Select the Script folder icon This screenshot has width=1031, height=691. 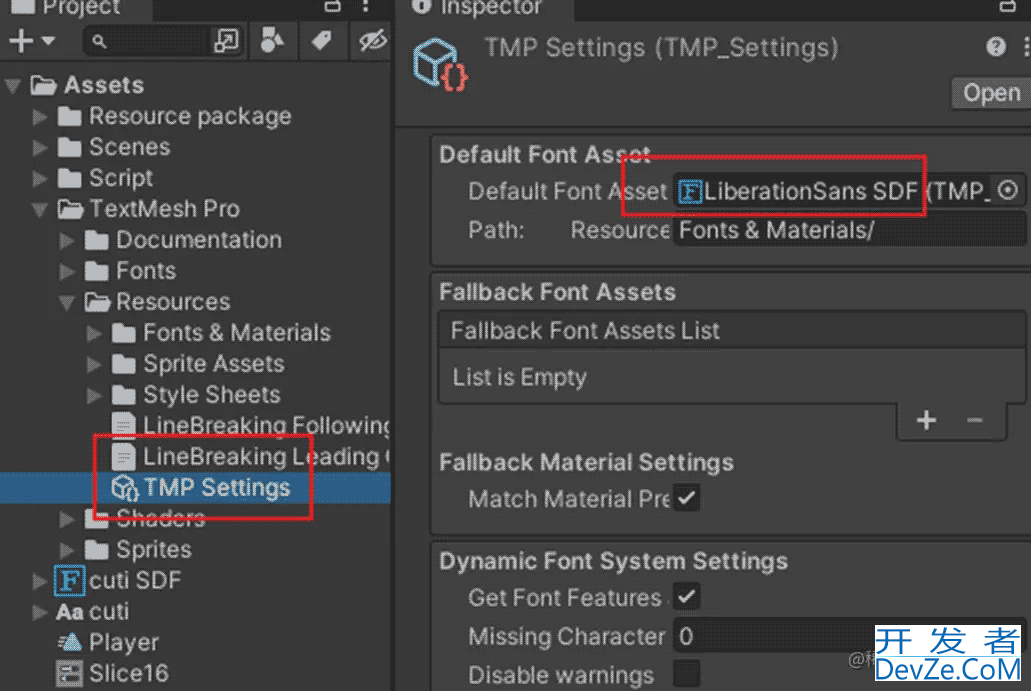pos(69,178)
